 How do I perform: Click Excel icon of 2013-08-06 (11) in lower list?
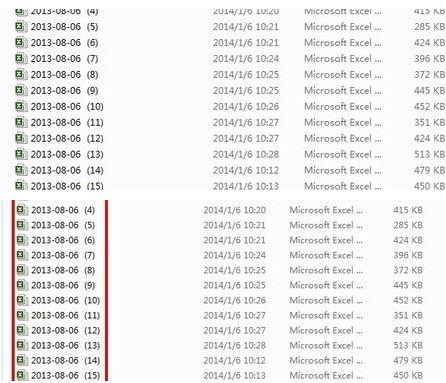[22, 315]
